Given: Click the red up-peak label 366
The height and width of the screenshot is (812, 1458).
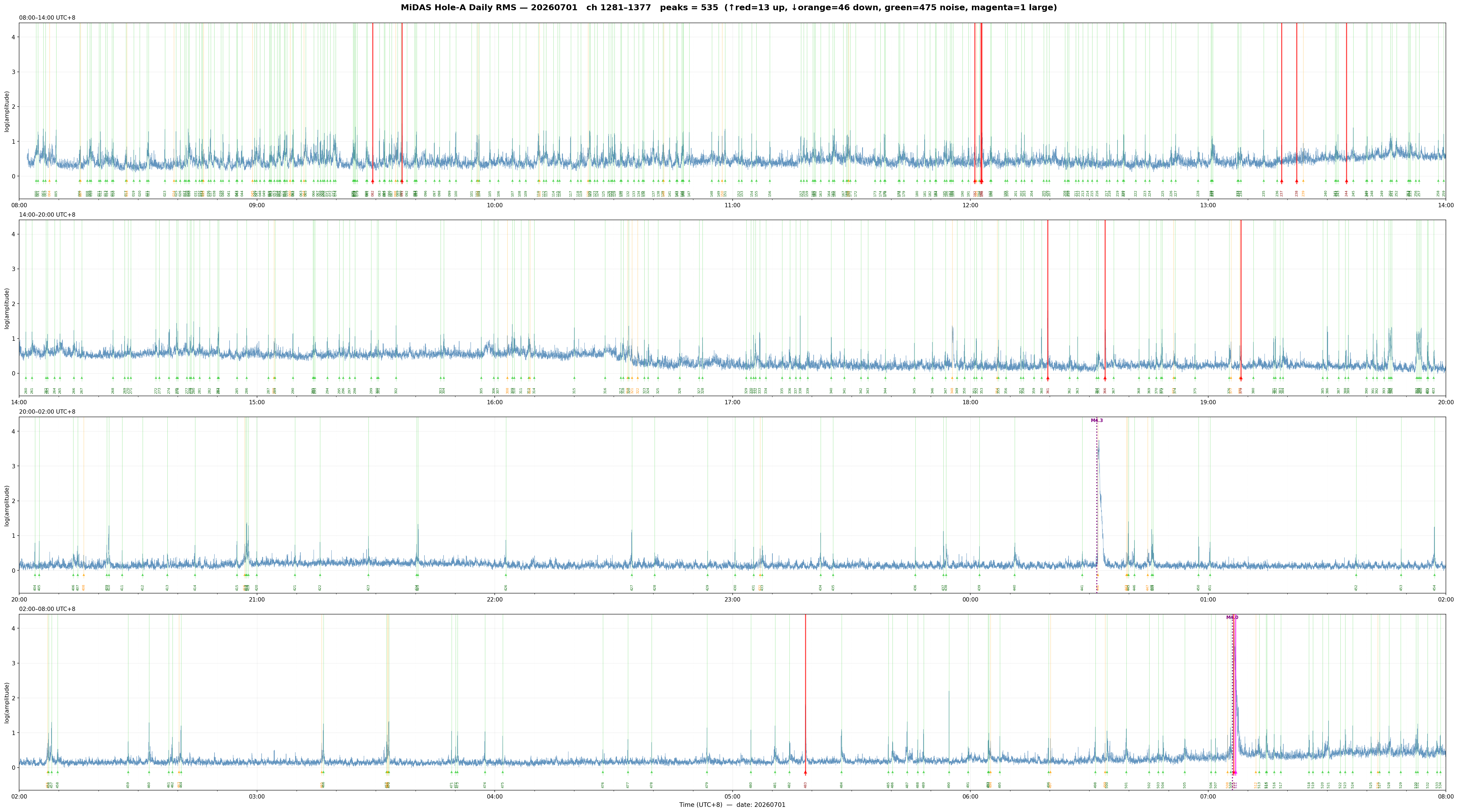Looking at the screenshot, I should [x=1105, y=391].
